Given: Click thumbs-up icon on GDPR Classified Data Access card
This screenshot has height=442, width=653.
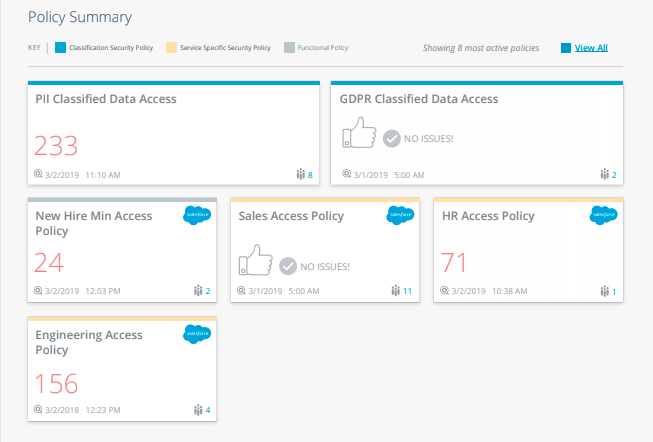Looking at the screenshot, I should [359, 132].
